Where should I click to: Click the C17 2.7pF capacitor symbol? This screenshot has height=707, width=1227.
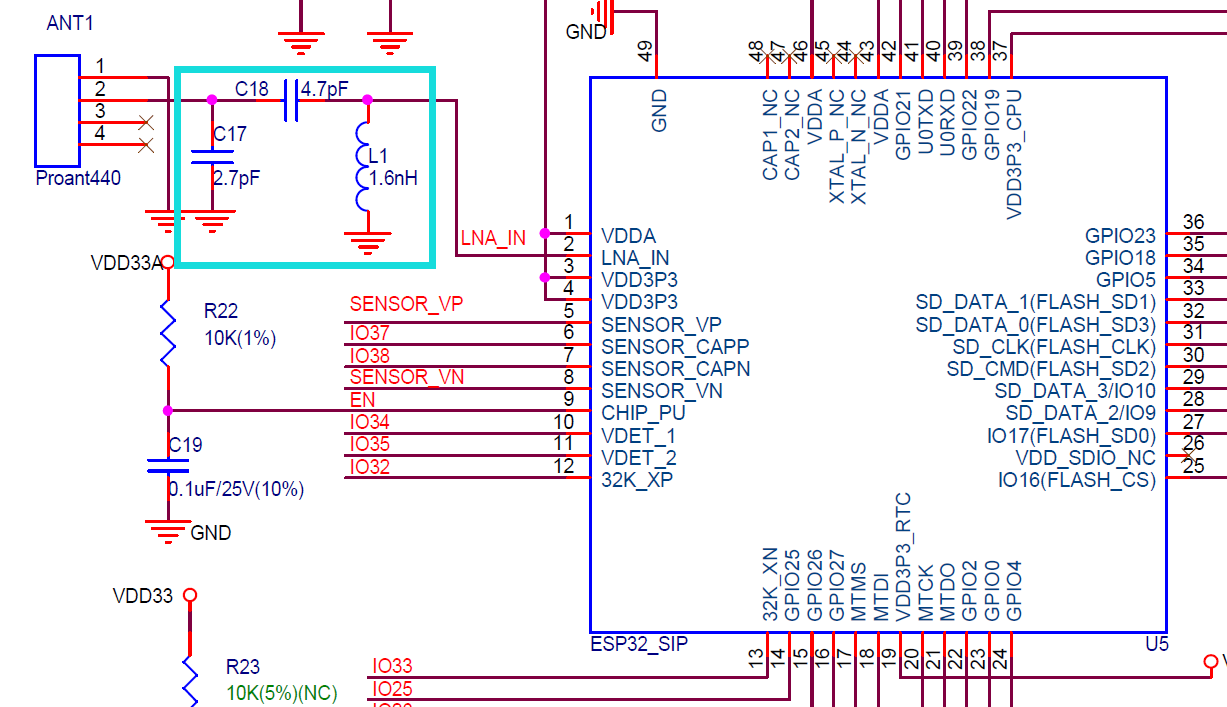(x=212, y=157)
